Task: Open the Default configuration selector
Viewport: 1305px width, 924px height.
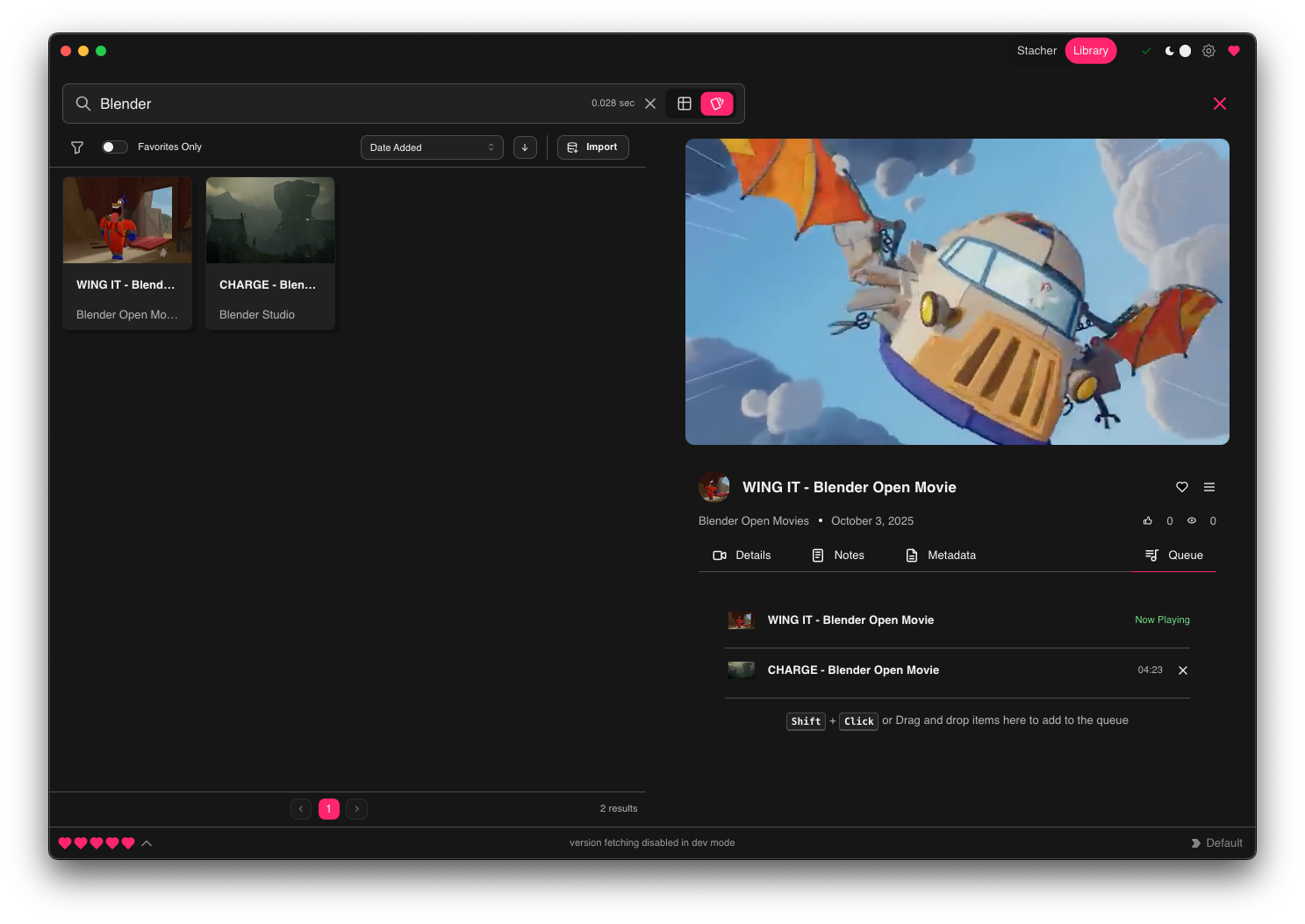Action: coord(1216,843)
